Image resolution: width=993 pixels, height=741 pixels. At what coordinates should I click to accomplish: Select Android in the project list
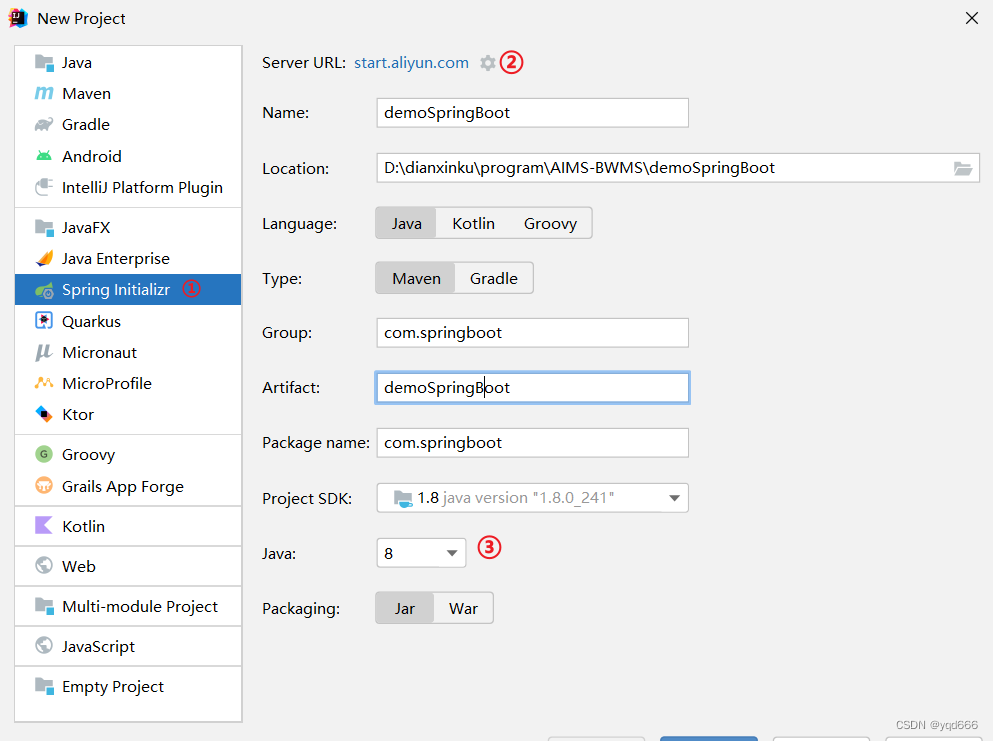pos(128,156)
